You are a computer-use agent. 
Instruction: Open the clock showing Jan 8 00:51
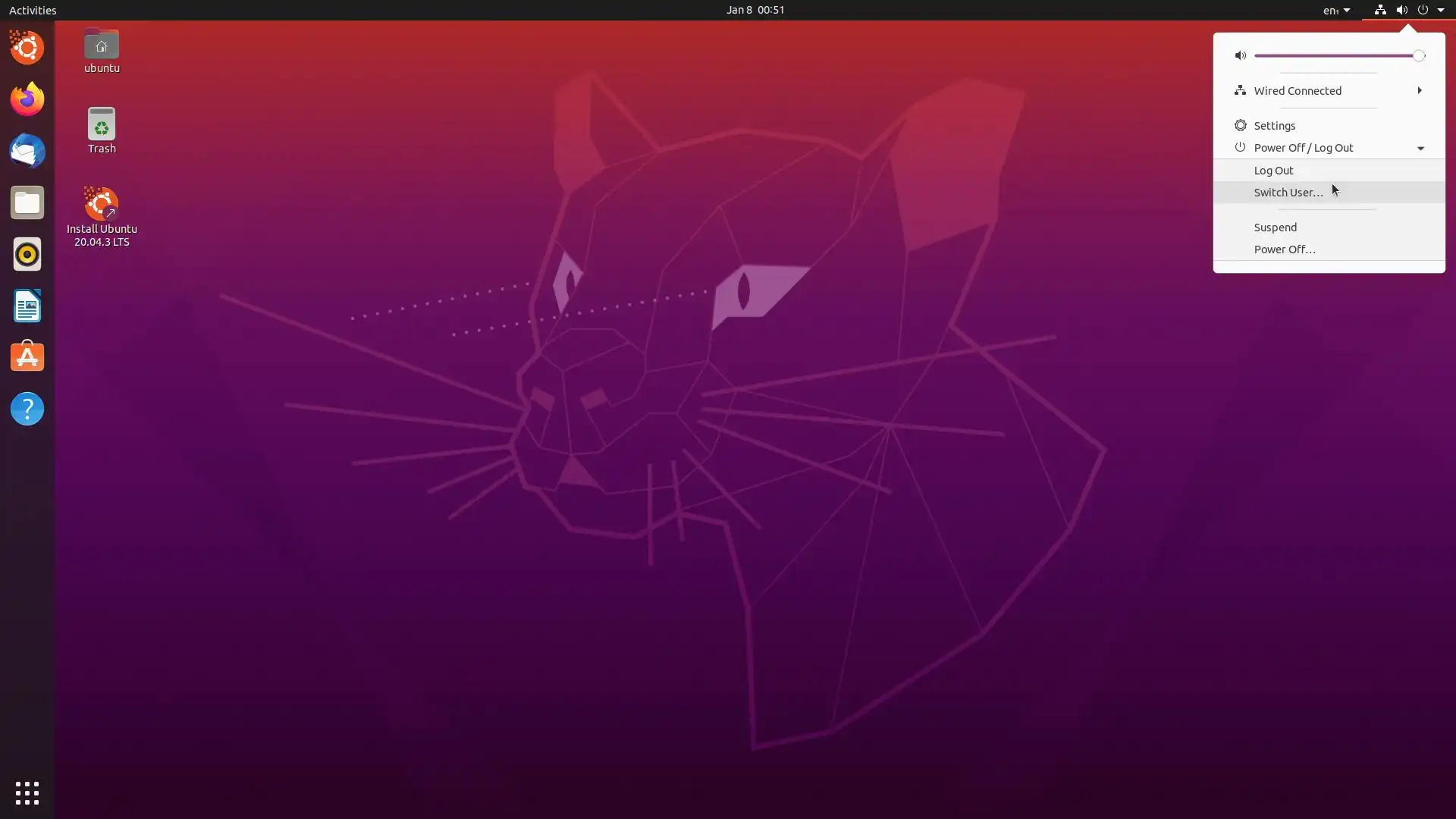tap(755, 10)
